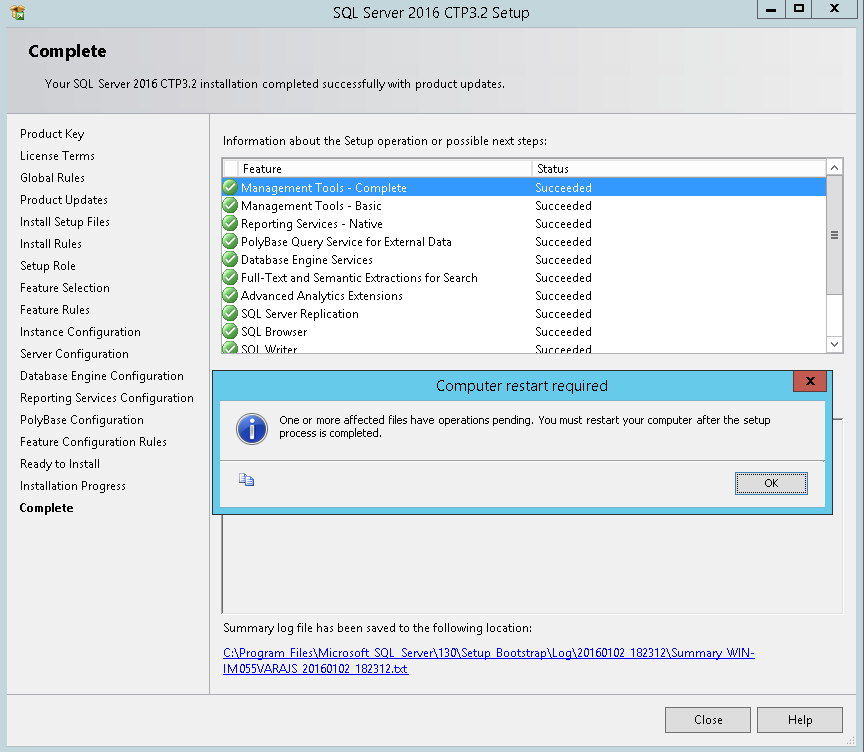Click Install Rules step in sidebar
This screenshot has width=864, height=752.
click(51, 244)
